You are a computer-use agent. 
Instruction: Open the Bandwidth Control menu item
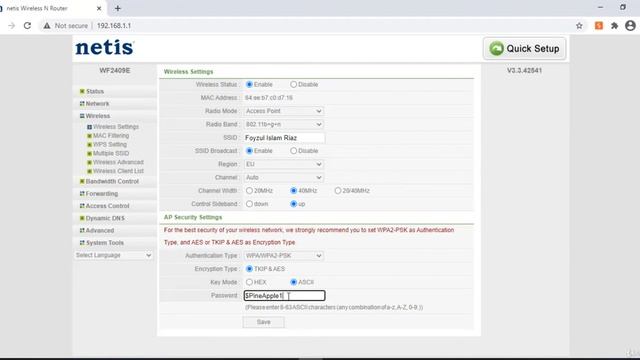[x=112, y=181]
